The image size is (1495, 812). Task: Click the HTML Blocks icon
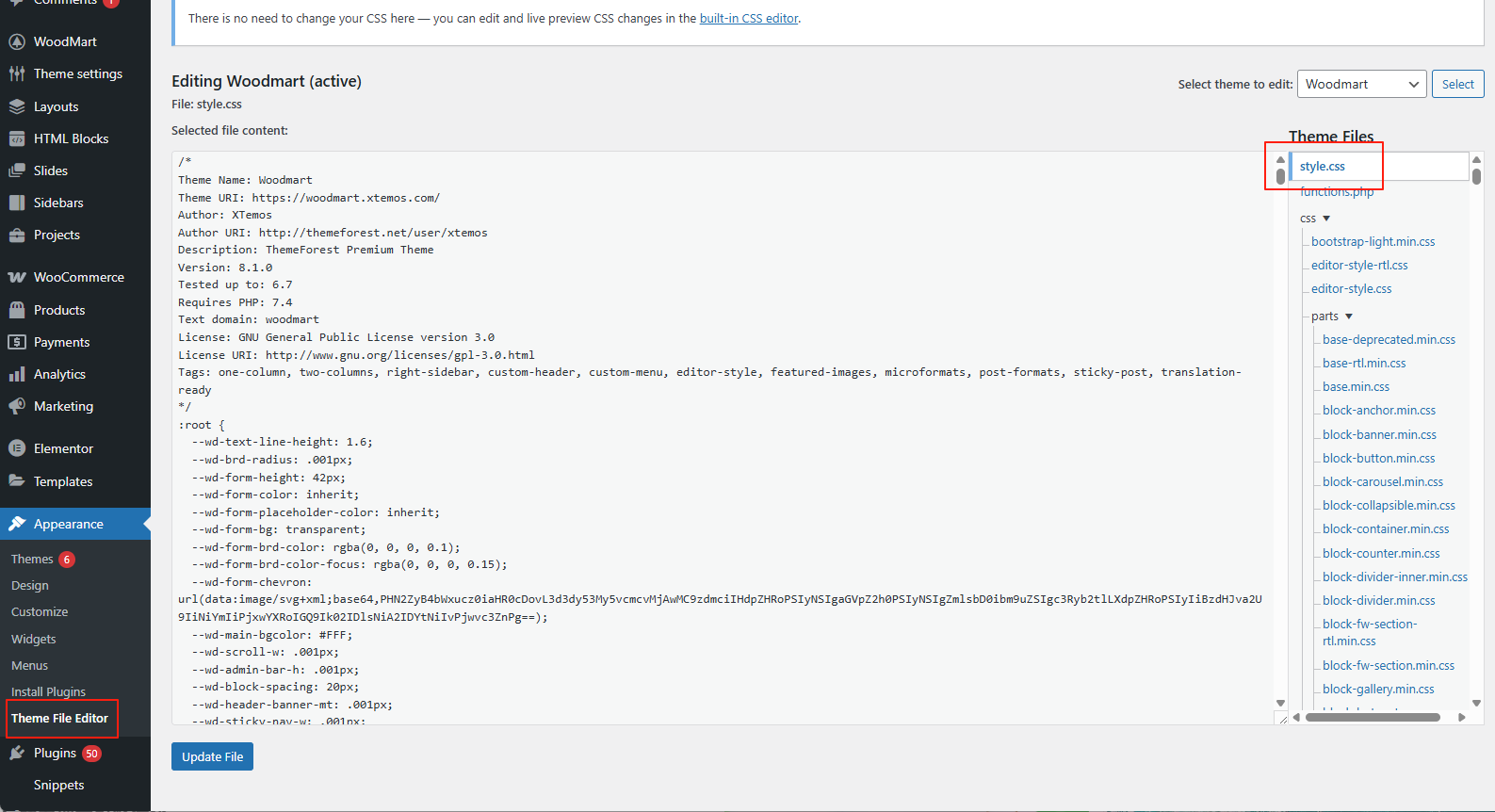[17, 138]
